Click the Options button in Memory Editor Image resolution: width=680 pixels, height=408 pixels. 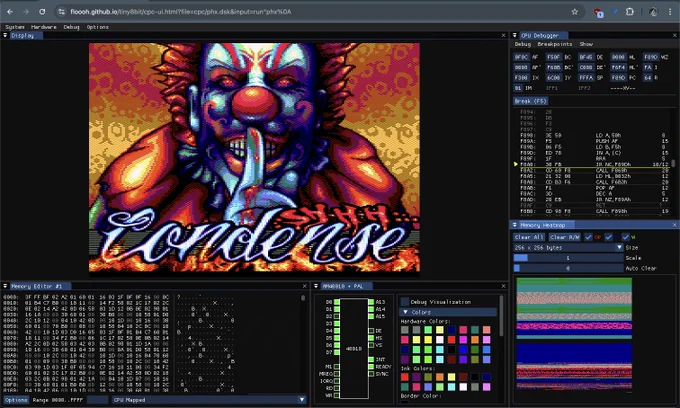[16, 399]
